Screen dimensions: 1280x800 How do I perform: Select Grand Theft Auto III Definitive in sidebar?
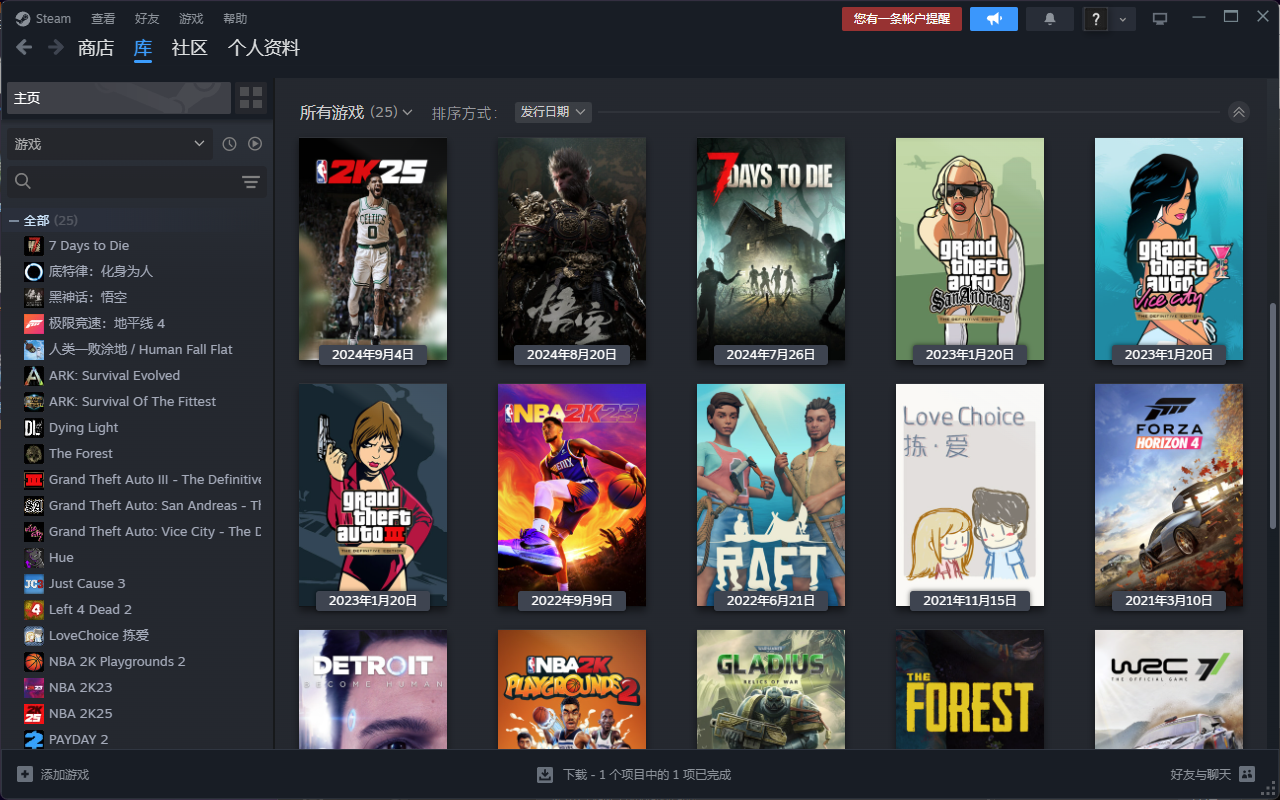tap(155, 479)
